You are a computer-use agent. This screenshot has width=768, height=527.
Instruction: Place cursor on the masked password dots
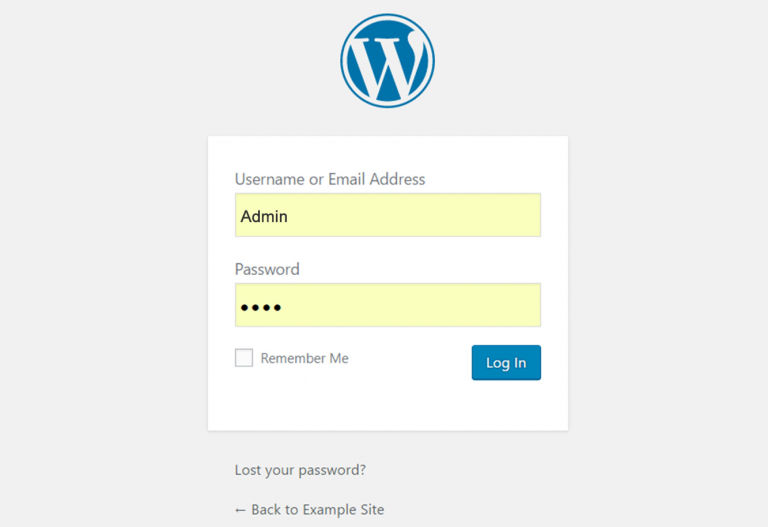pos(261,308)
